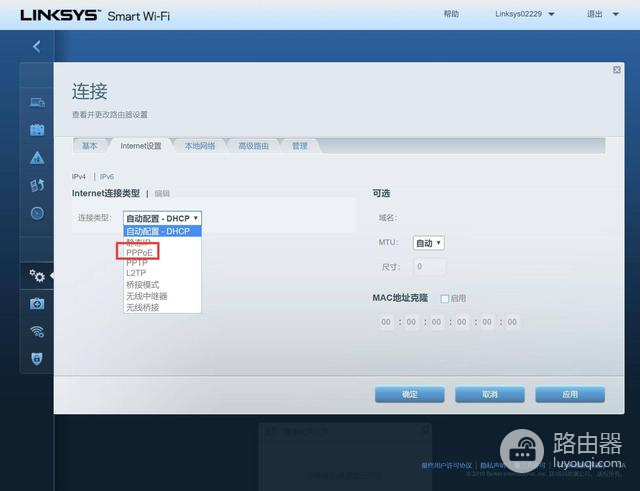
Task: Open the speed test gauge icon
Action: click(37, 213)
